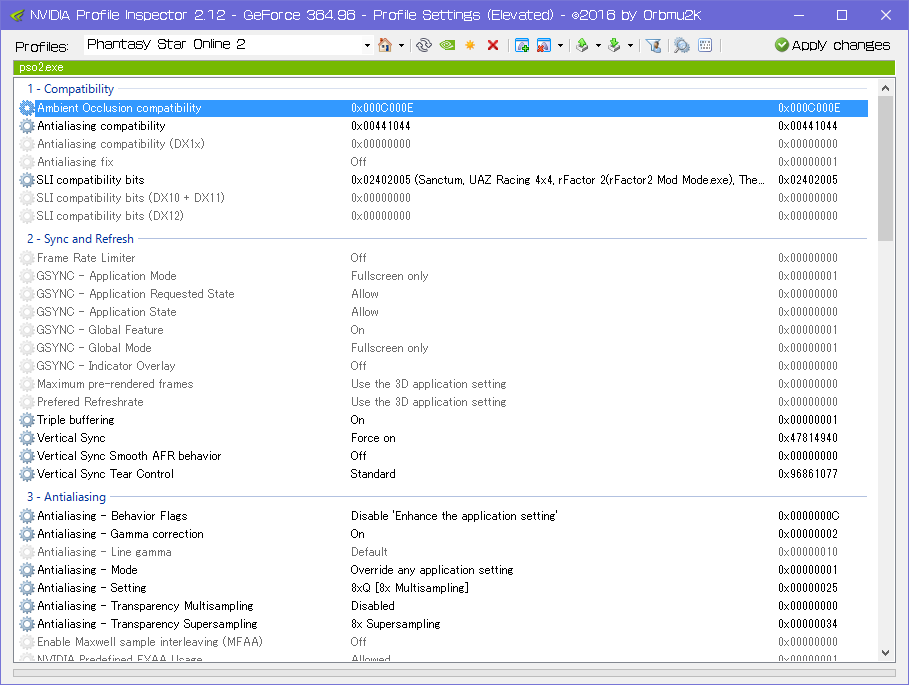Click the vertical scrollbar thumb
This screenshot has width=909, height=685.
pyautogui.click(x=885, y=168)
